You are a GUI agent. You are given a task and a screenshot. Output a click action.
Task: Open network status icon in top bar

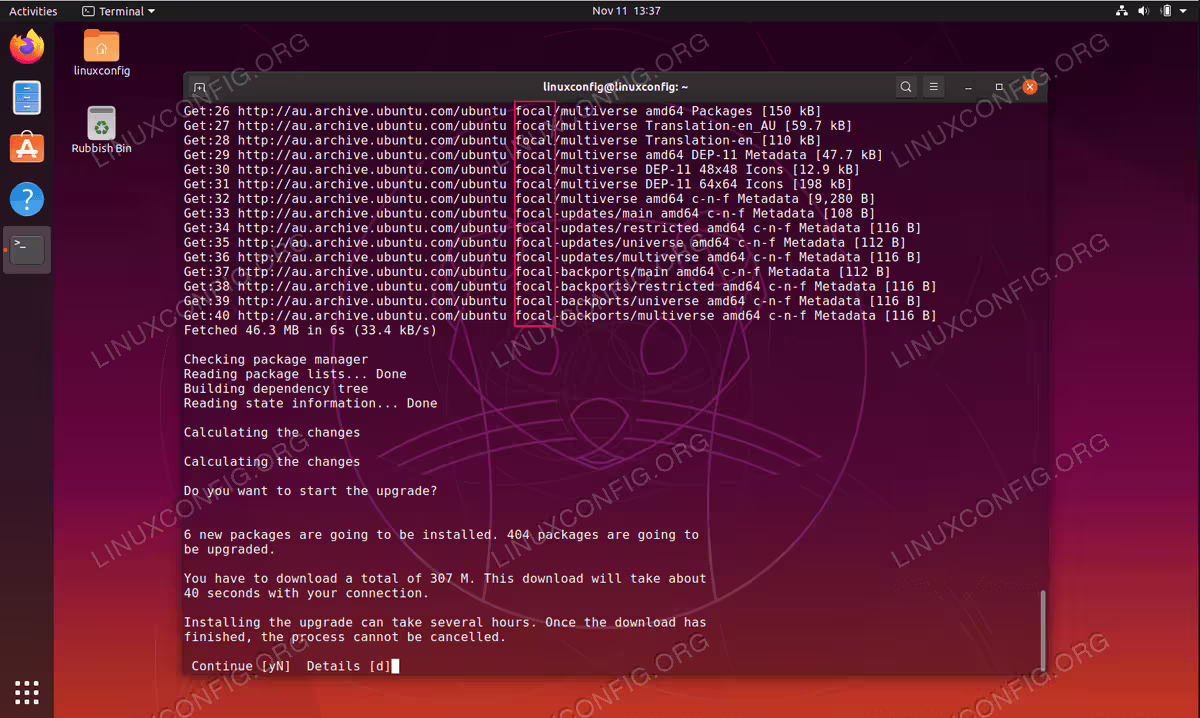[1121, 11]
